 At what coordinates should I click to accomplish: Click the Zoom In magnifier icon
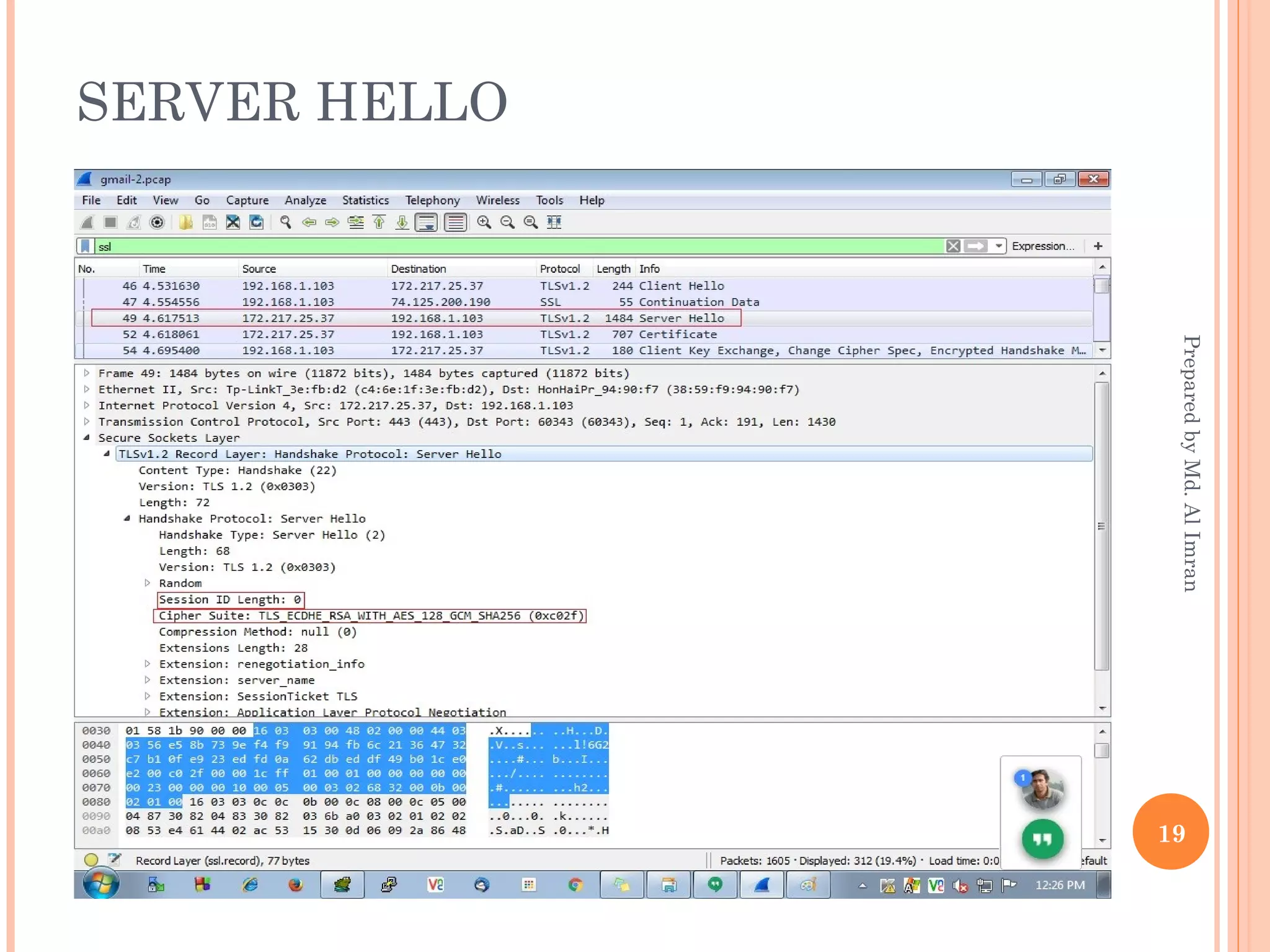(x=484, y=223)
